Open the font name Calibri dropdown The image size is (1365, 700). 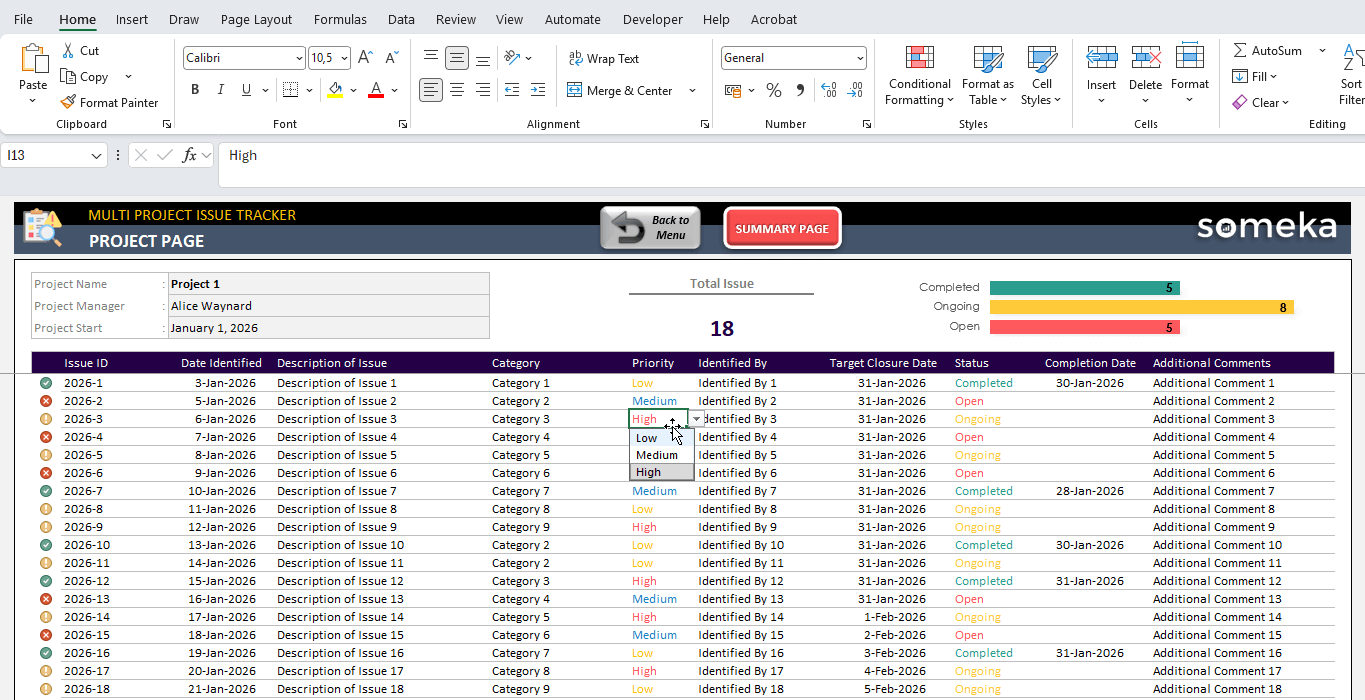(x=299, y=58)
